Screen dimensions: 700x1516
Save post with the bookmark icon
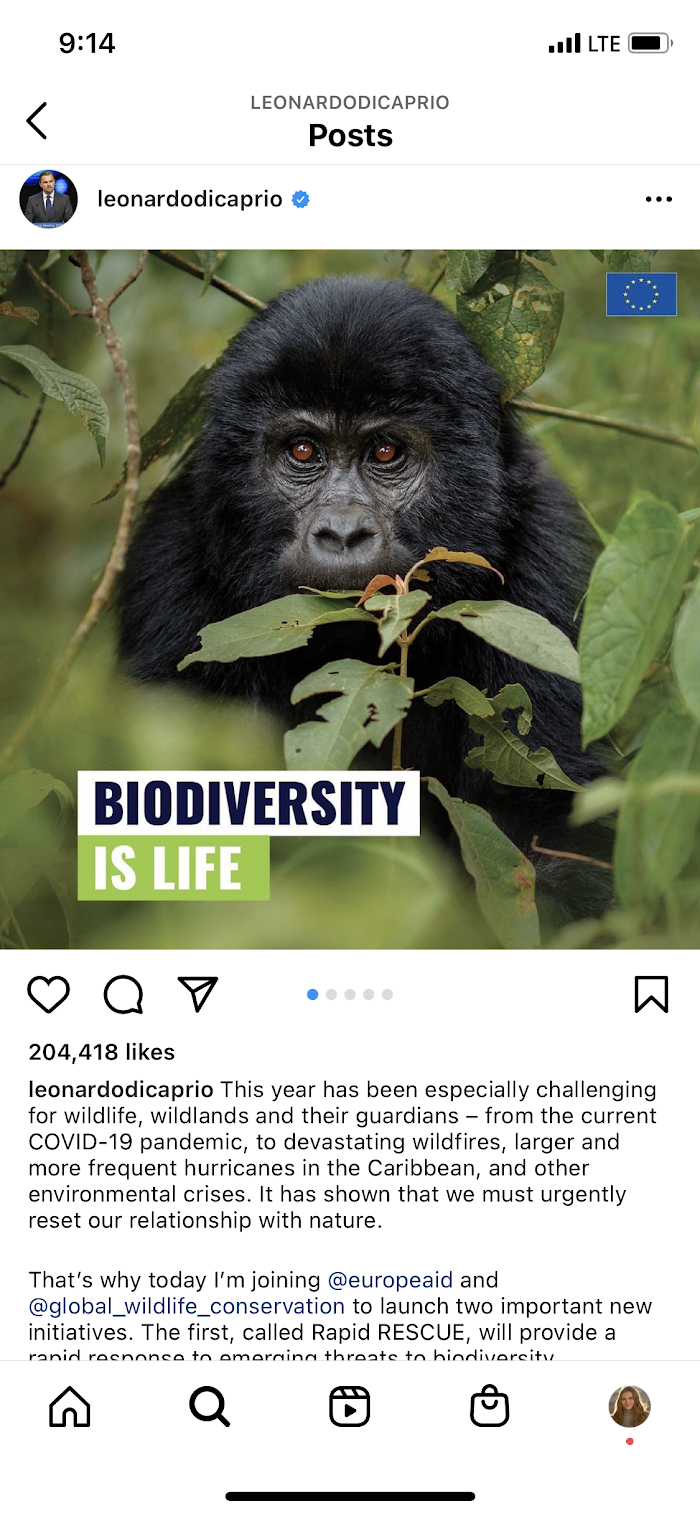point(651,994)
